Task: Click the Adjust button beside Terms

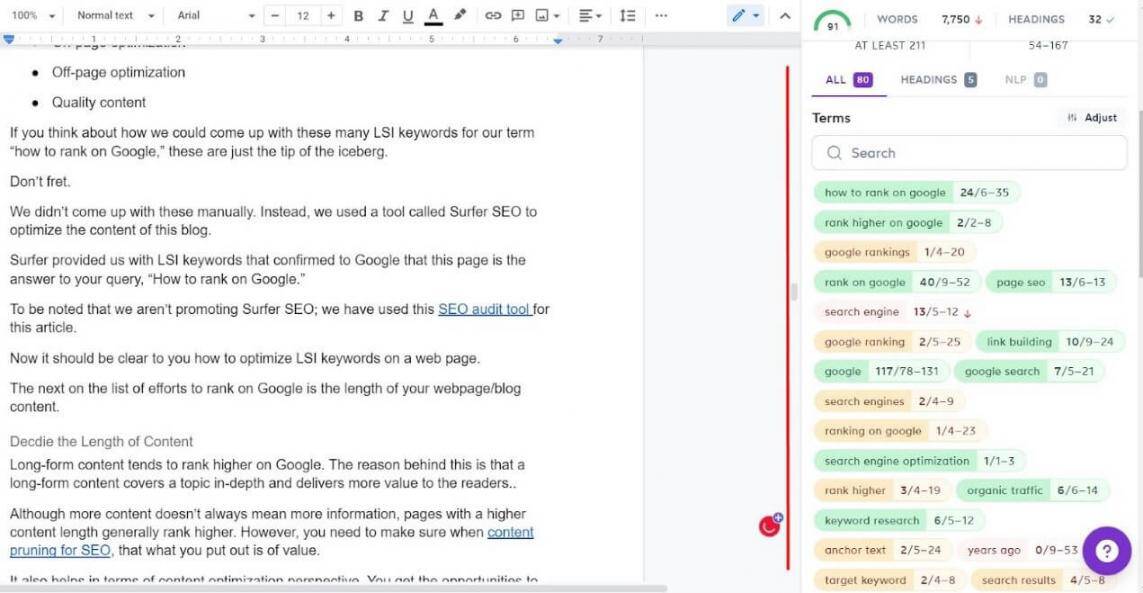Action: point(1092,118)
